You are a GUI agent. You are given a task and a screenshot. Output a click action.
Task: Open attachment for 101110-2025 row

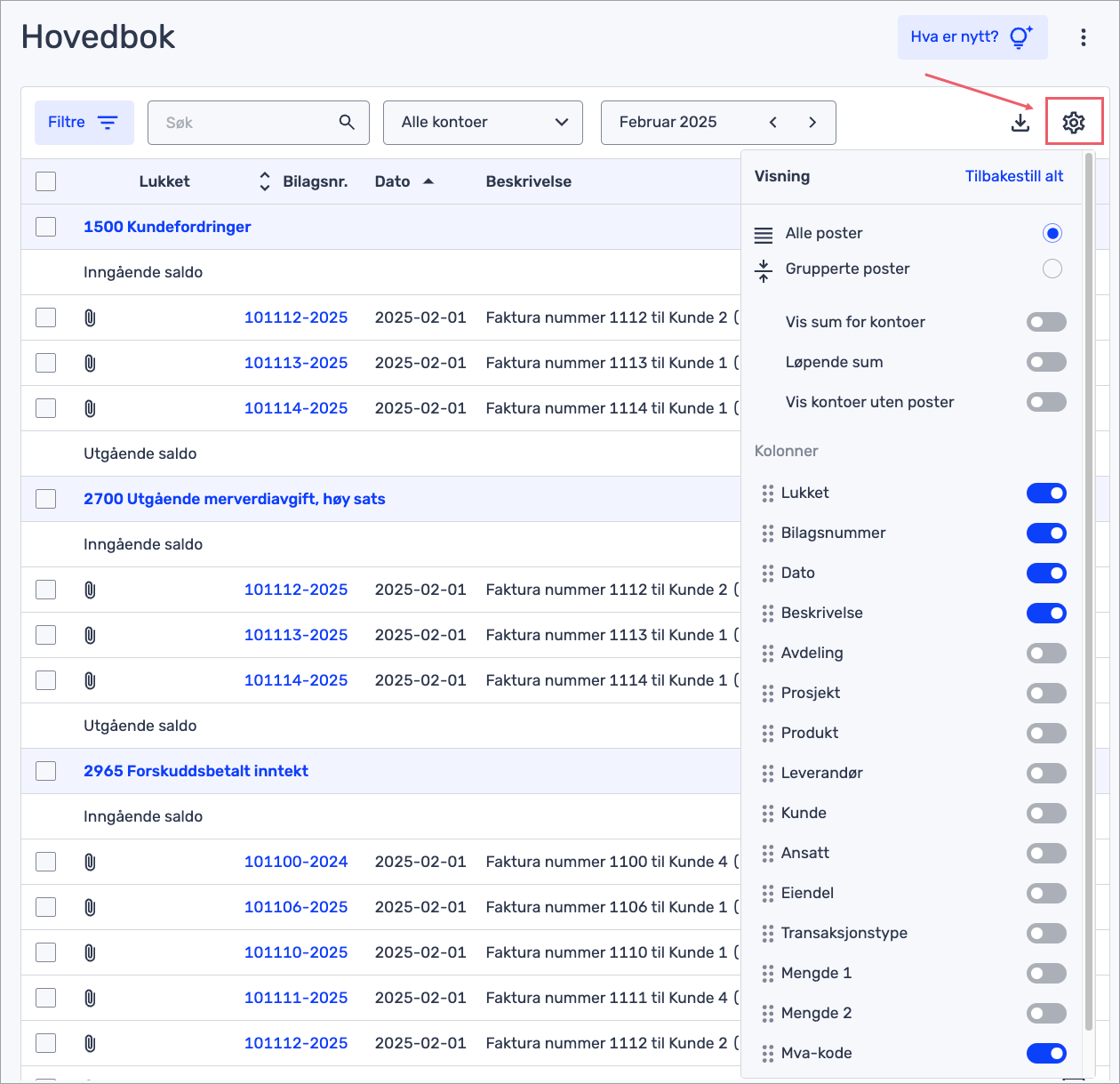point(90,952)
